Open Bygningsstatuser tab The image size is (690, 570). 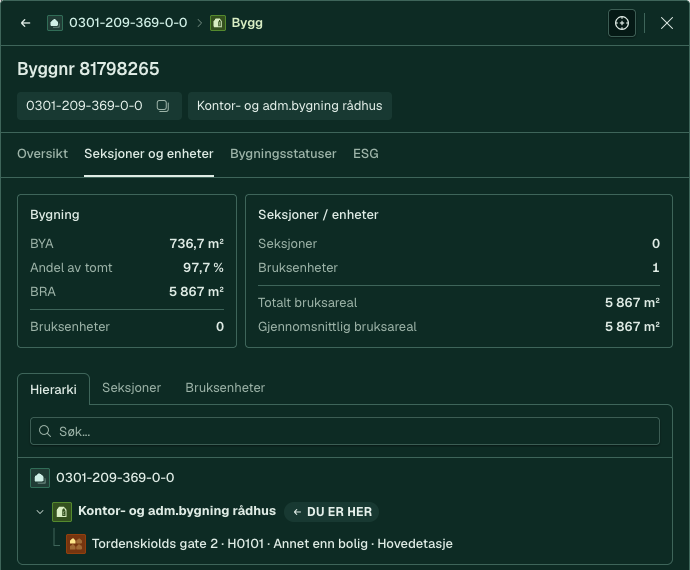[283, 154]
